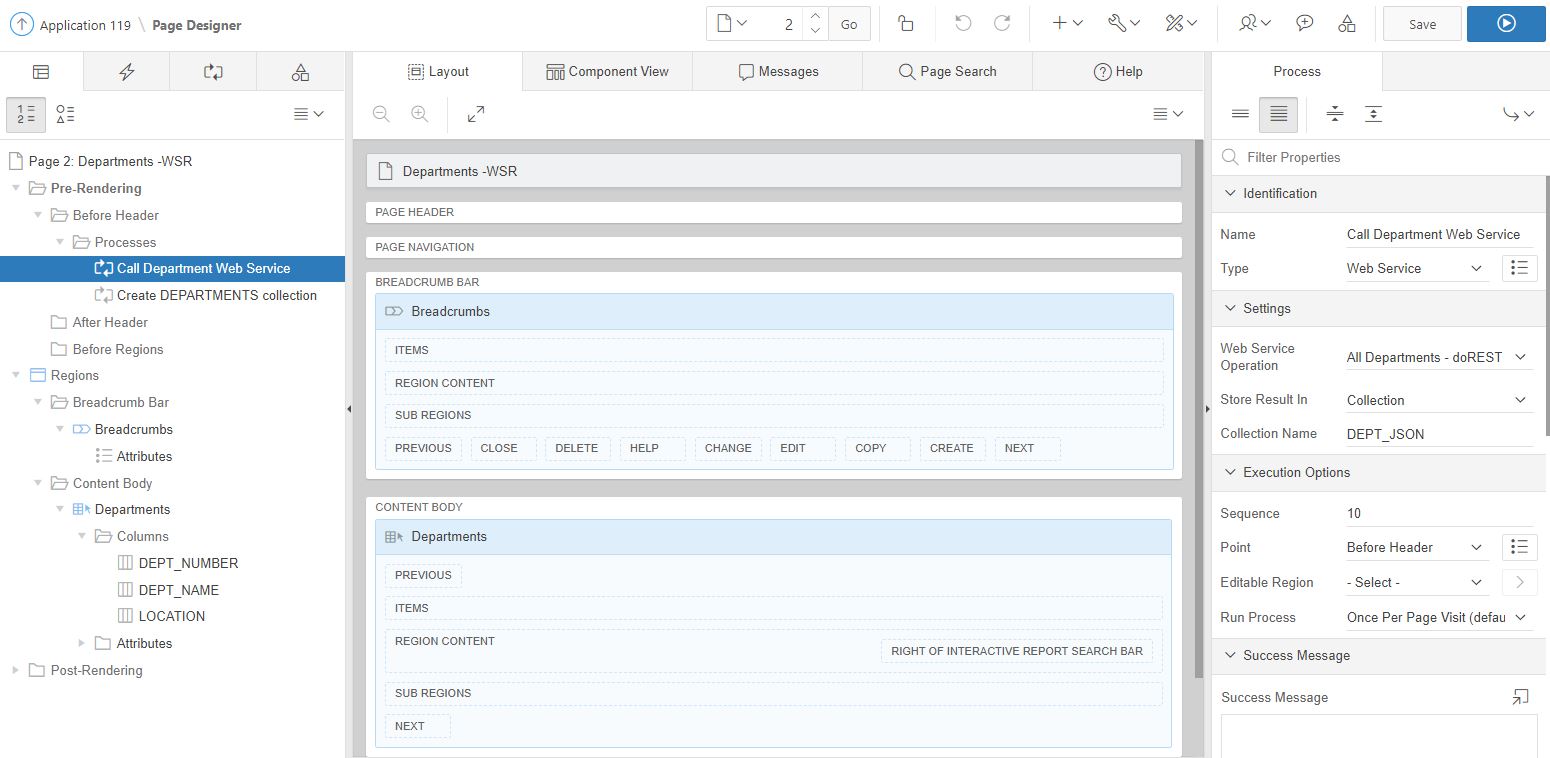Switch to the Layout tab

point(438,72)
